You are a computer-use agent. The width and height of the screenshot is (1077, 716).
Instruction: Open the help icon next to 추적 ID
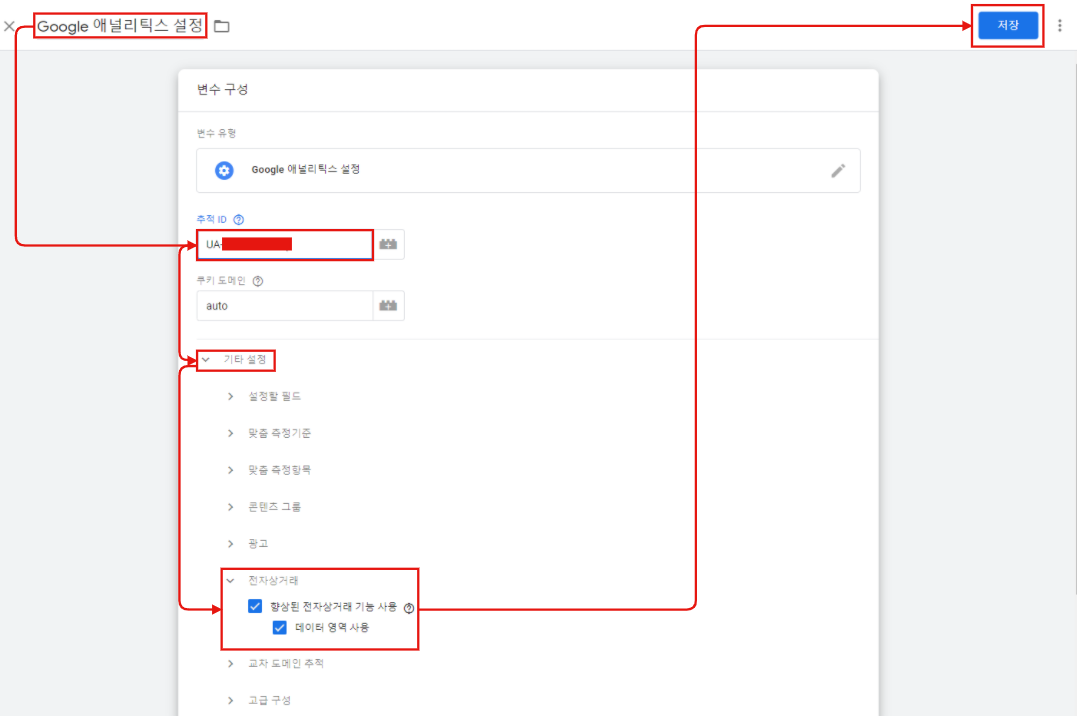point(238,220)
